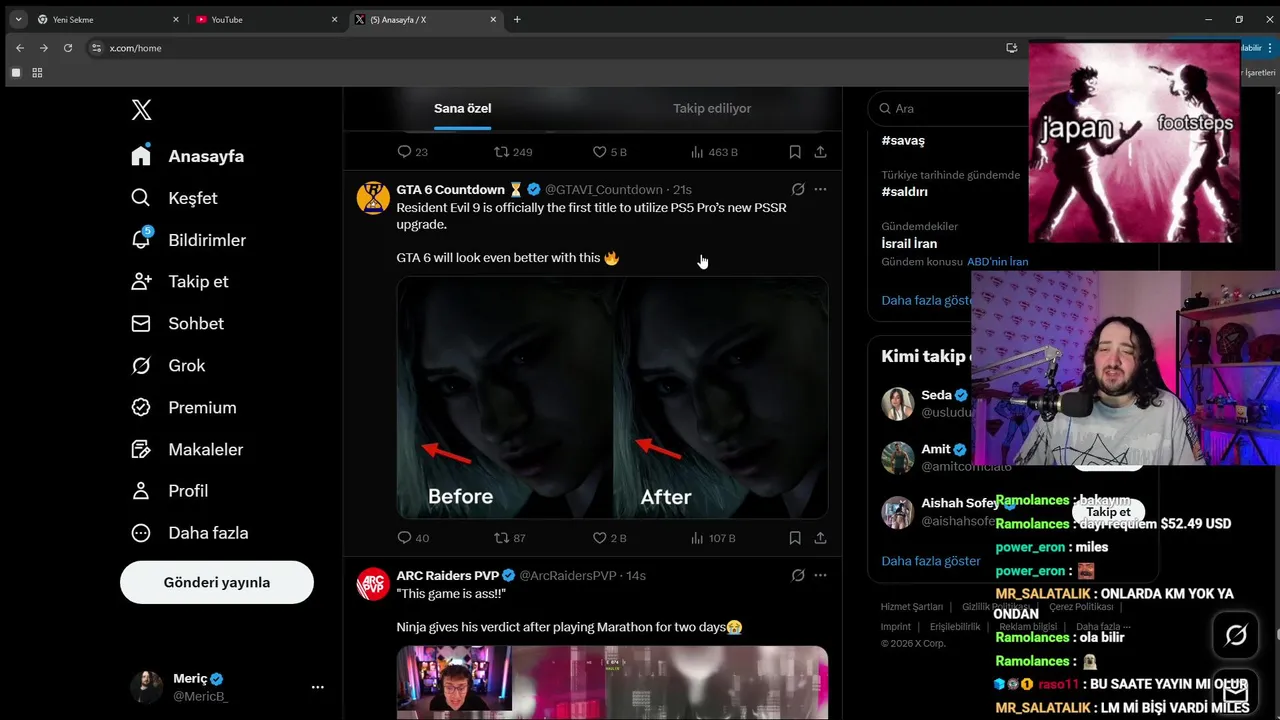
Task: Open floating messages envelope button
Action: tap(1236, 693)
